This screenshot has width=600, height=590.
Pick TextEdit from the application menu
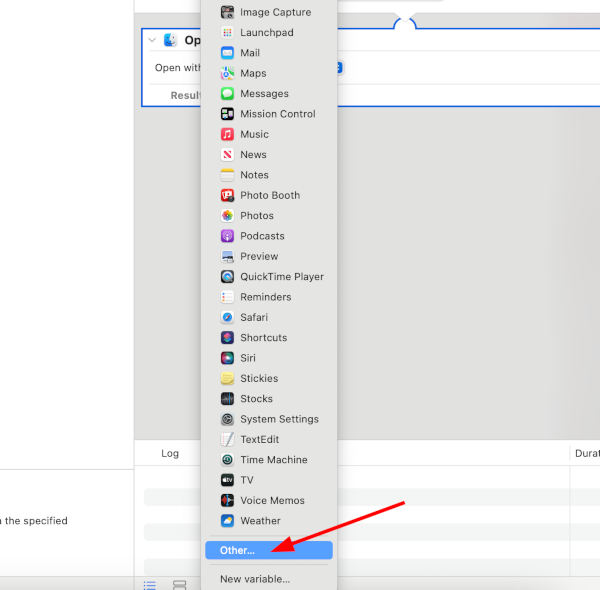[259, 439]
